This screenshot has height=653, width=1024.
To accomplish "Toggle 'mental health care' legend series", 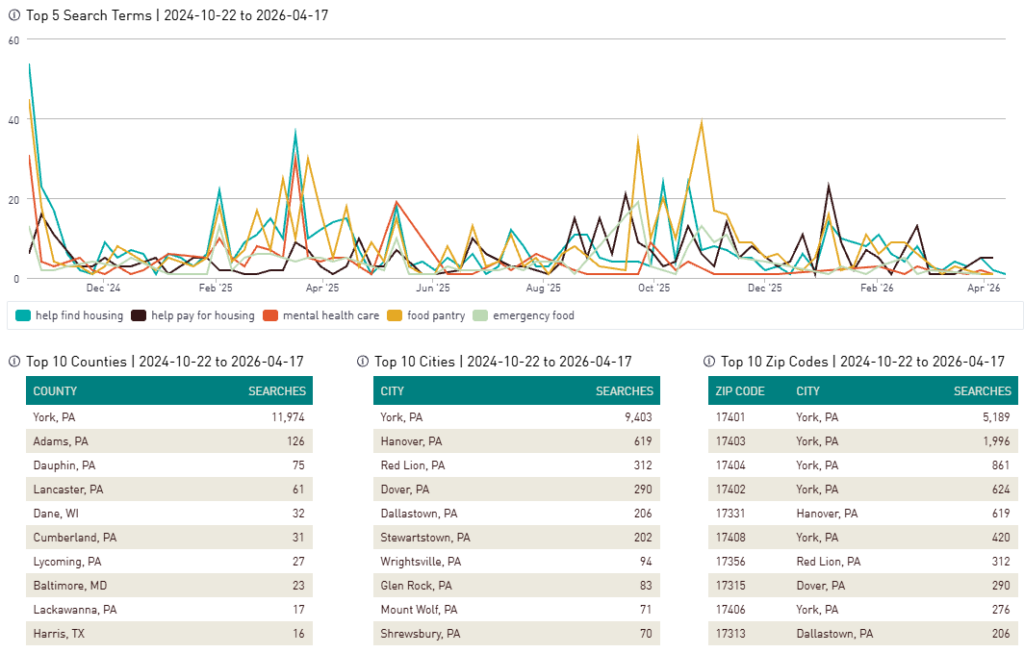I will (x=330, y=316).
